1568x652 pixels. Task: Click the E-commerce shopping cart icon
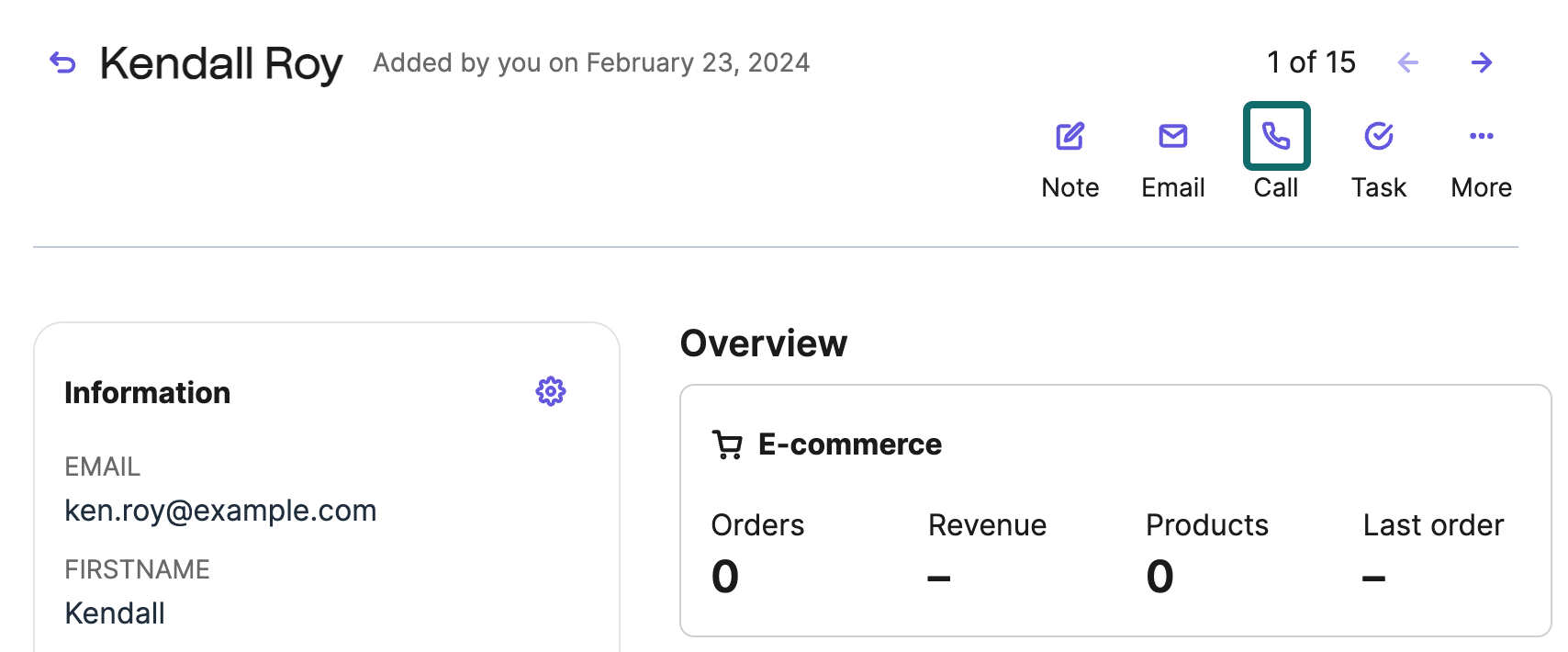tap(727, 445)
